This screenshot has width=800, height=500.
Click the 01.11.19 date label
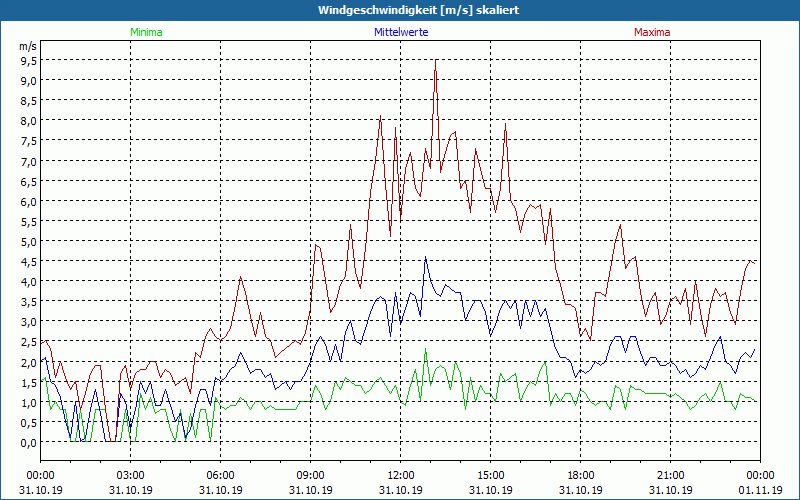pos(760,490)
